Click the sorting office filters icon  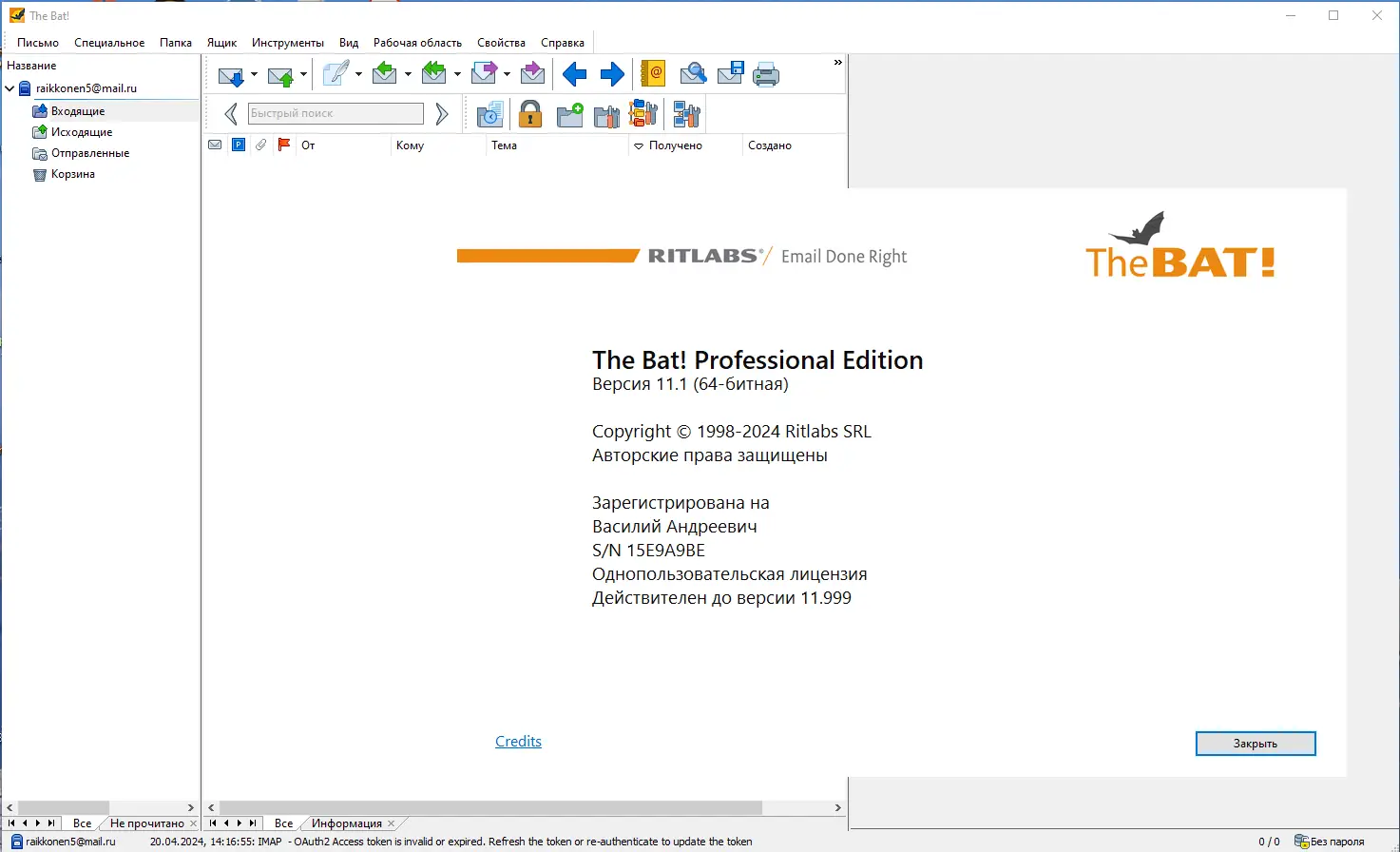(x=643, y=114)
